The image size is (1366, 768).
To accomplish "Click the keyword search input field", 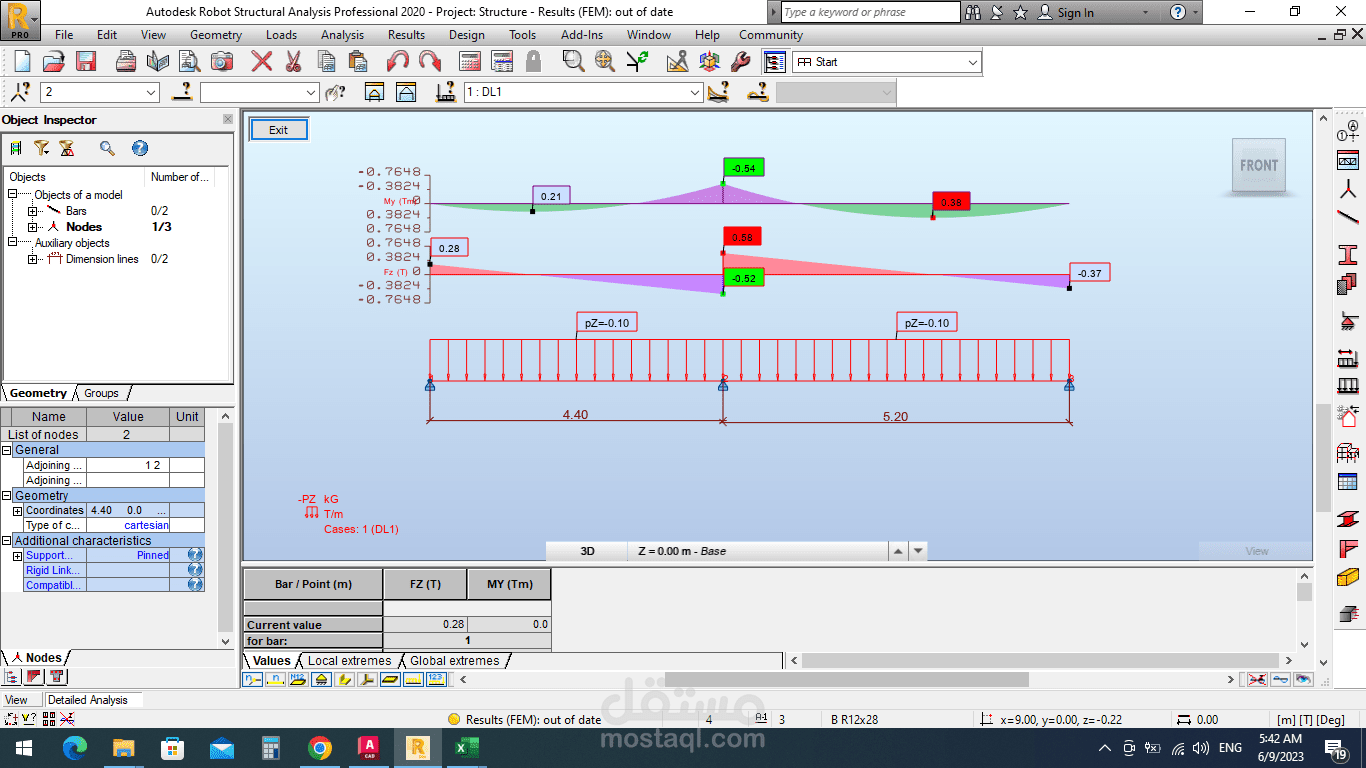I will point(869,12).
